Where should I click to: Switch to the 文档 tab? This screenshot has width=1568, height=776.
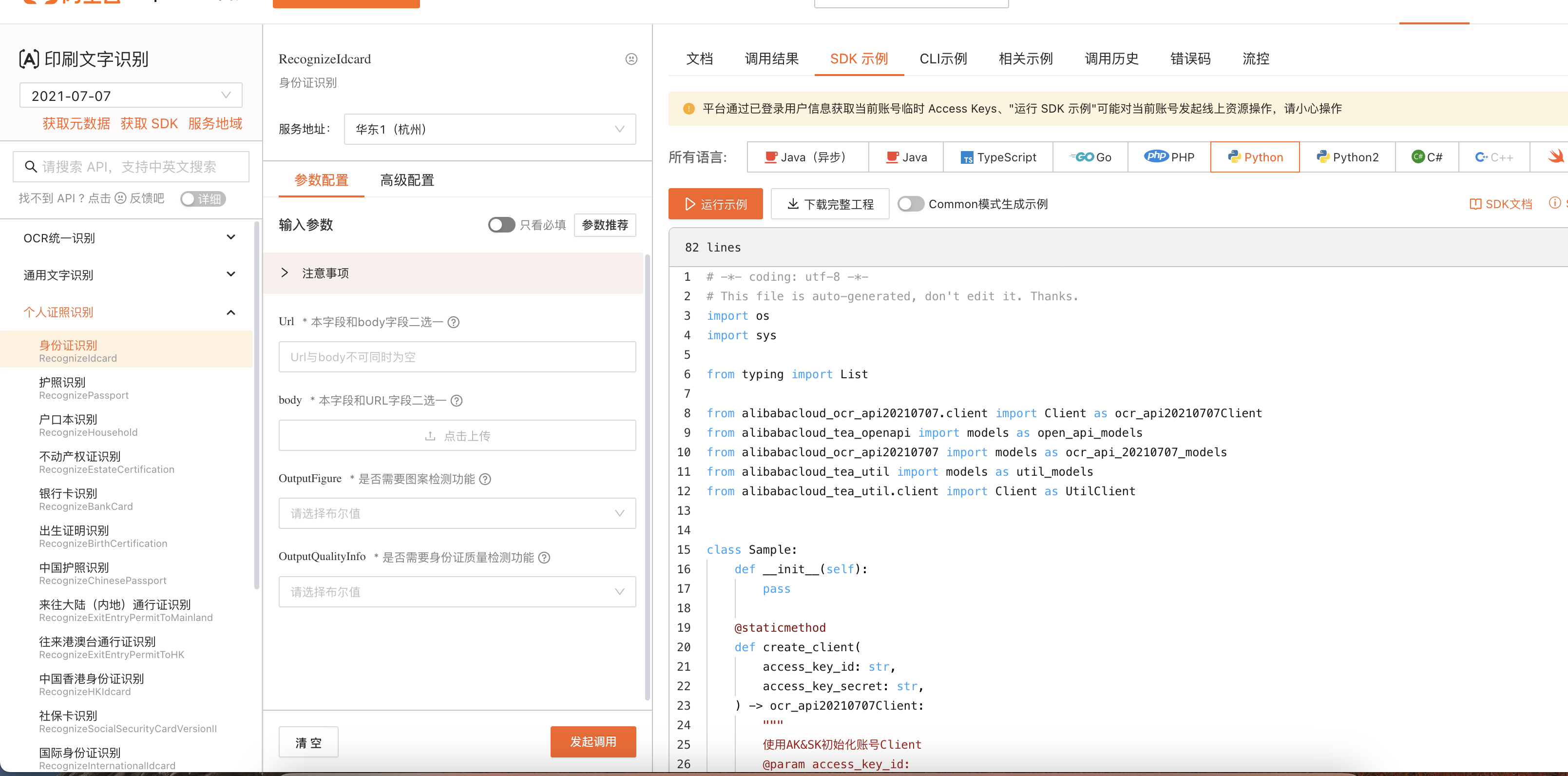[699, 58]
